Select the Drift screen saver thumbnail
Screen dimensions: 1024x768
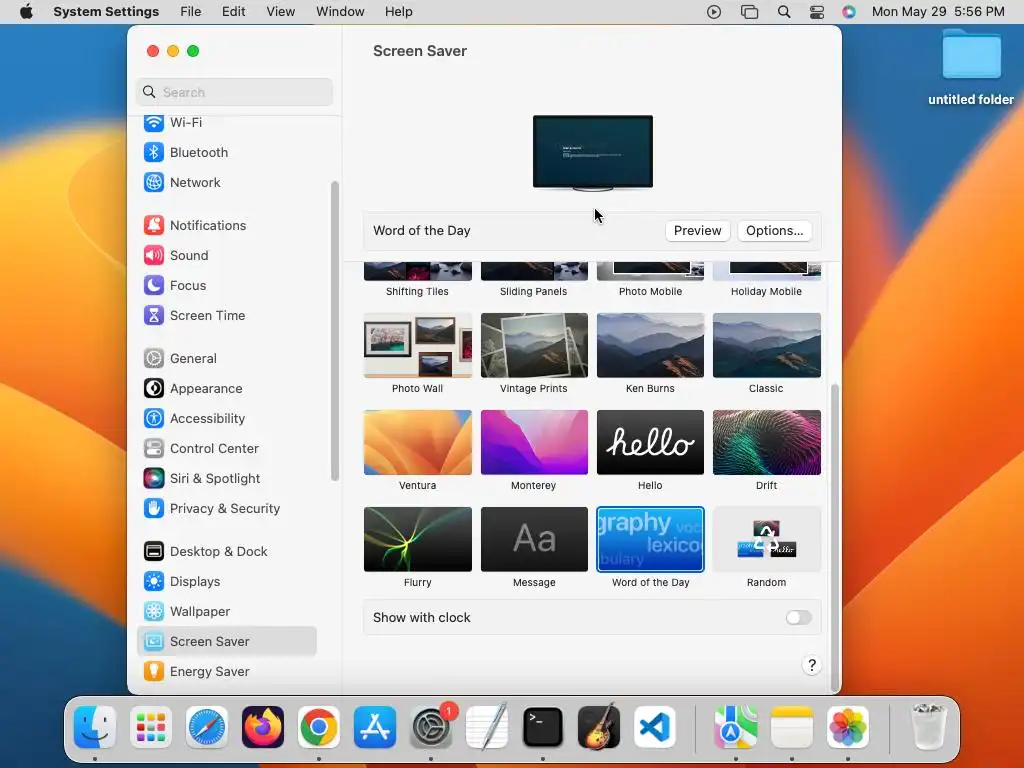click(x=767, y=442)
